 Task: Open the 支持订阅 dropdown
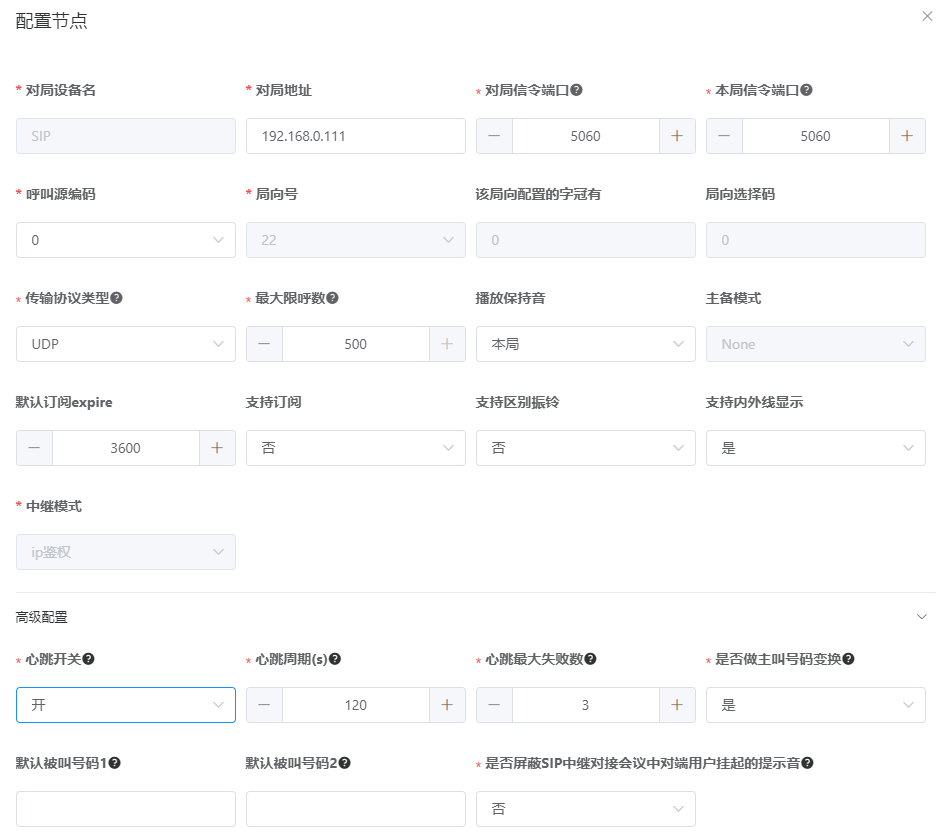pyautogui.click(x=356, y=448)
